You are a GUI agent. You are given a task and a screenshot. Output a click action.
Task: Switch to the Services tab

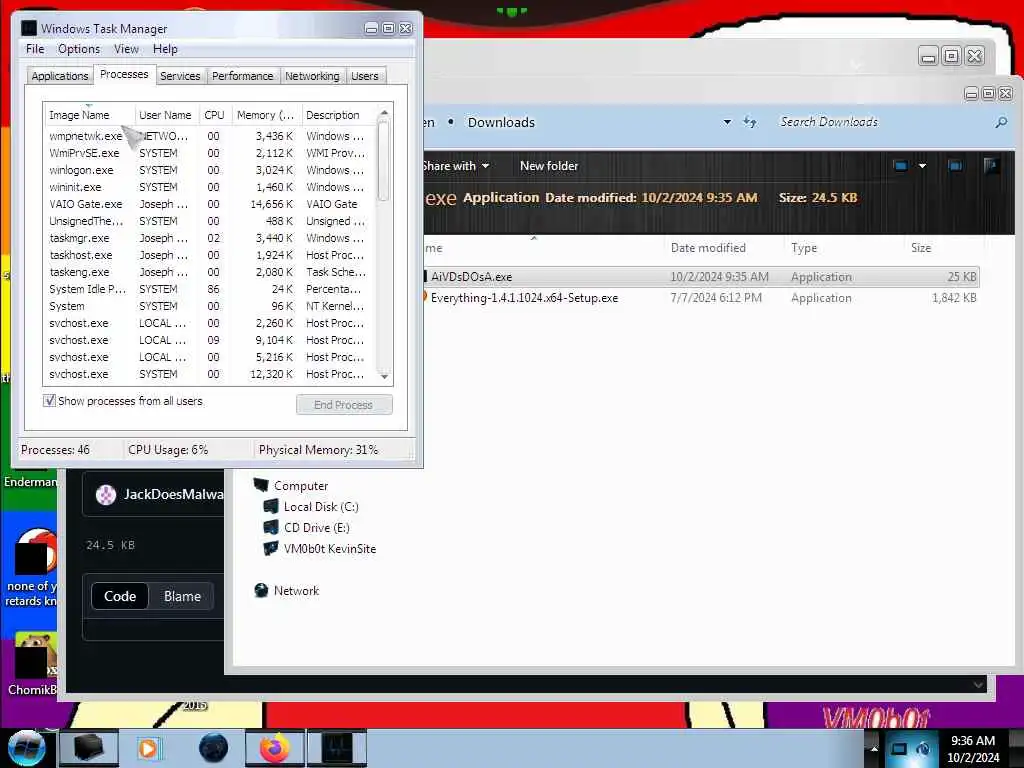[180, 76]
